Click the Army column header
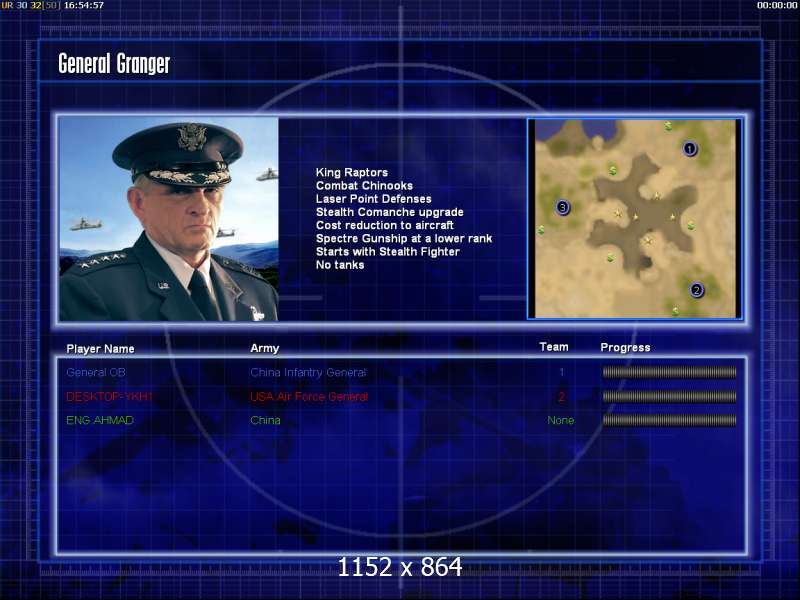 [265, 348]
